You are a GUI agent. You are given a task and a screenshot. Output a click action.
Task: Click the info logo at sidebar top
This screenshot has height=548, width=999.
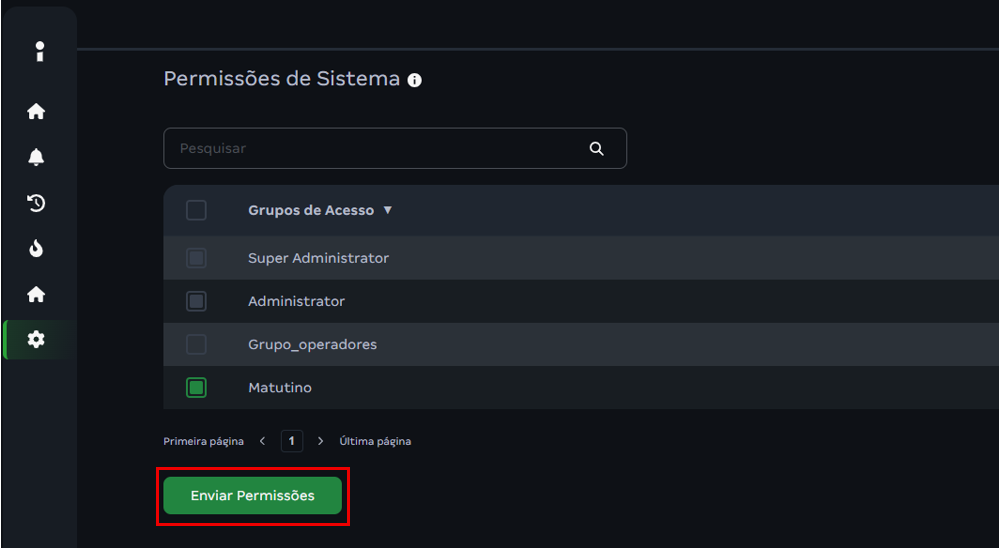click(39, 51)
